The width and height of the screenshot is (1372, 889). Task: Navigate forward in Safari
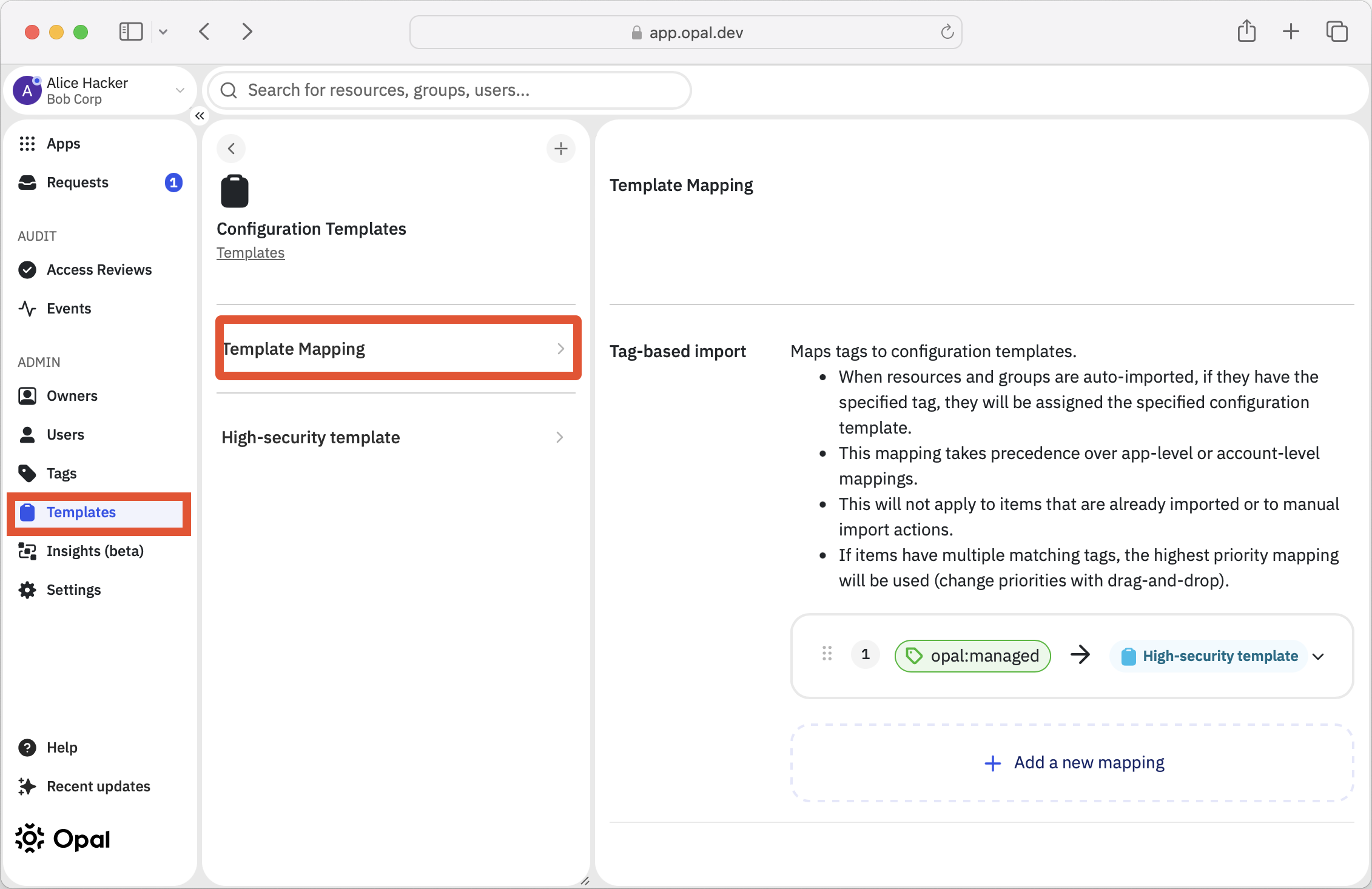click(x=247, y=32)
